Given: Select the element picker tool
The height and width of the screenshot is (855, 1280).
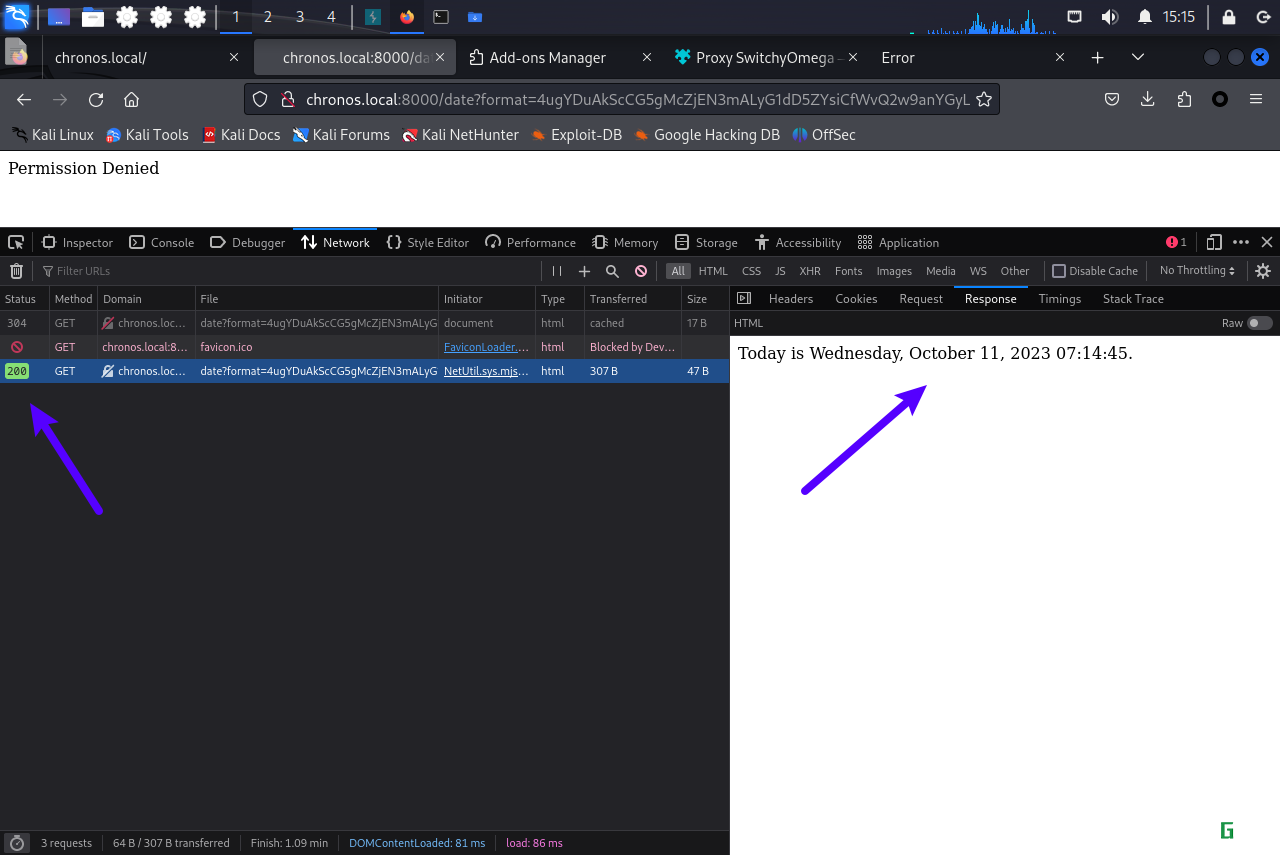Looking at the screenshot, I should 16,242.
